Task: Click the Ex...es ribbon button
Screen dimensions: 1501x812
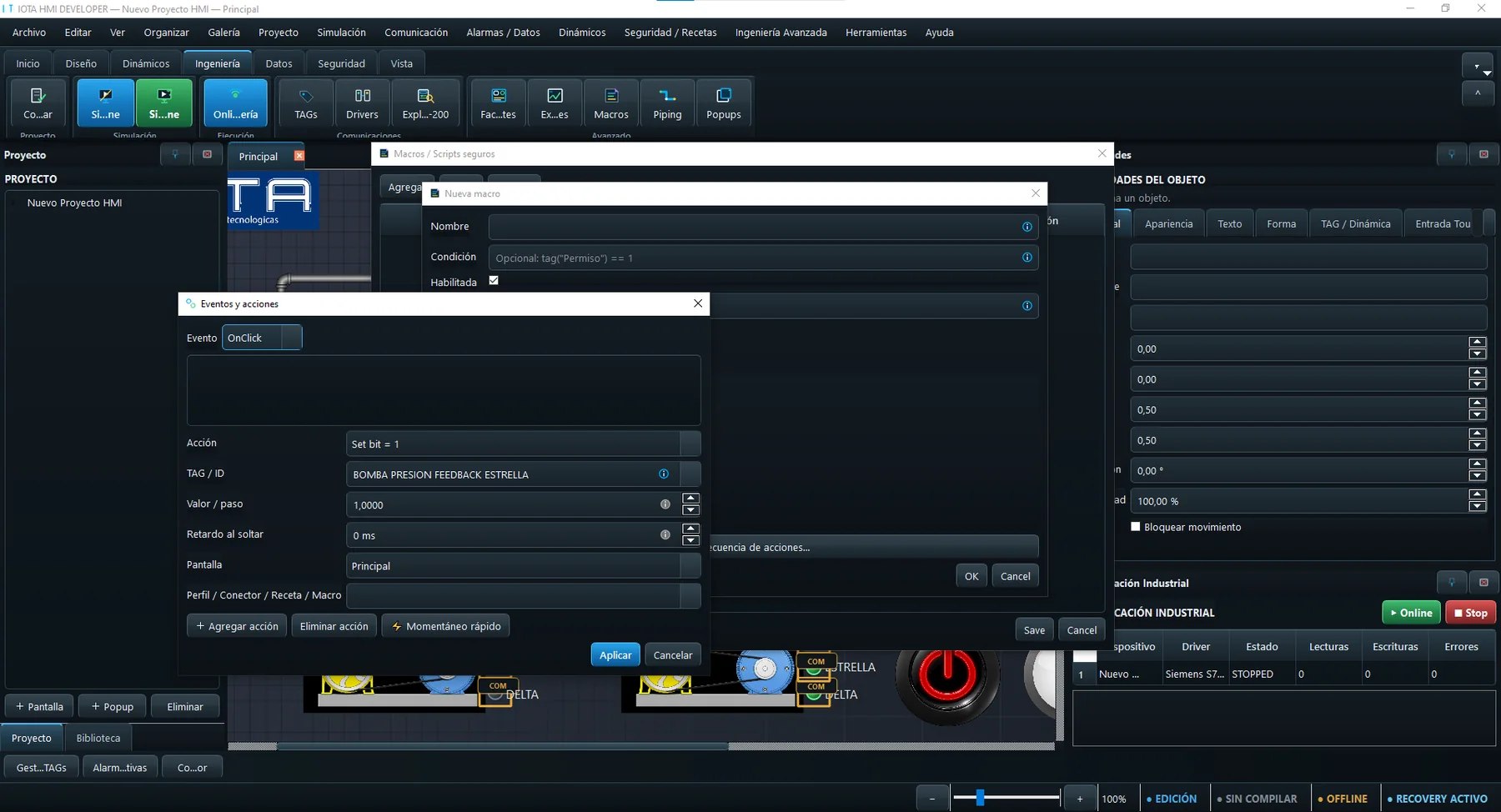Action: coord(555,103)
